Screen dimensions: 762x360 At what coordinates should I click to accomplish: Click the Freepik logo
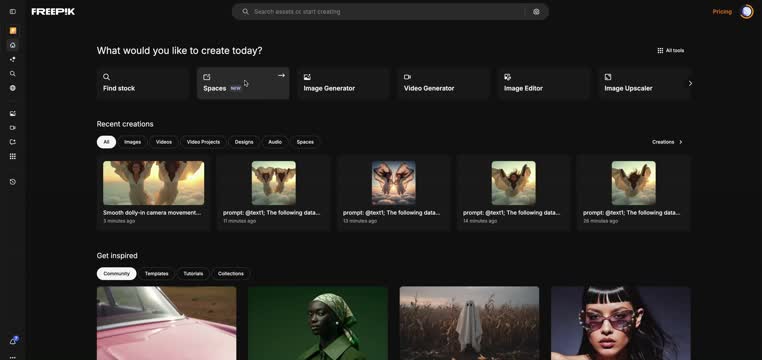(53, 12)
